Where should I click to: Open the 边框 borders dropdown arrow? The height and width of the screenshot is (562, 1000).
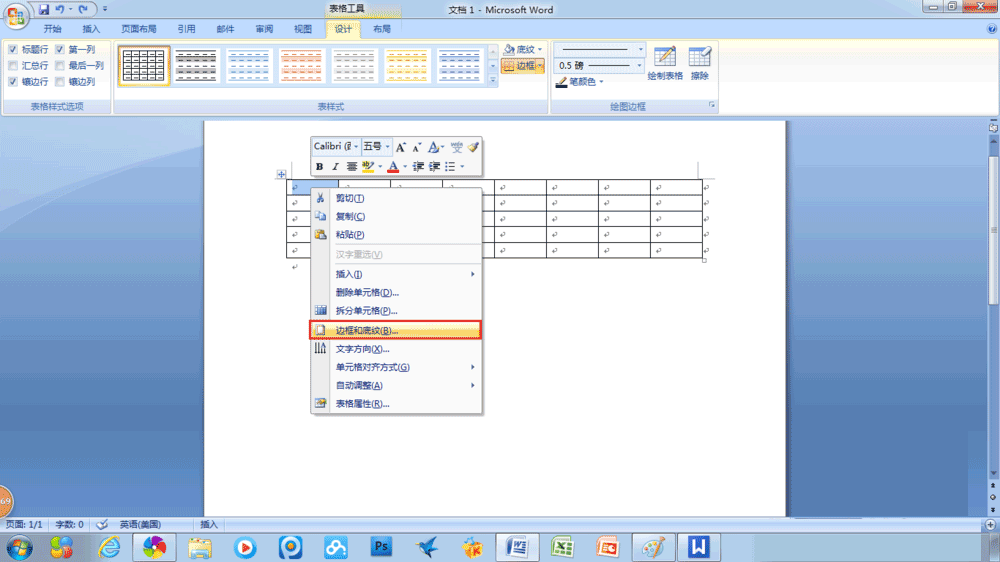click(x=540, y=66)
